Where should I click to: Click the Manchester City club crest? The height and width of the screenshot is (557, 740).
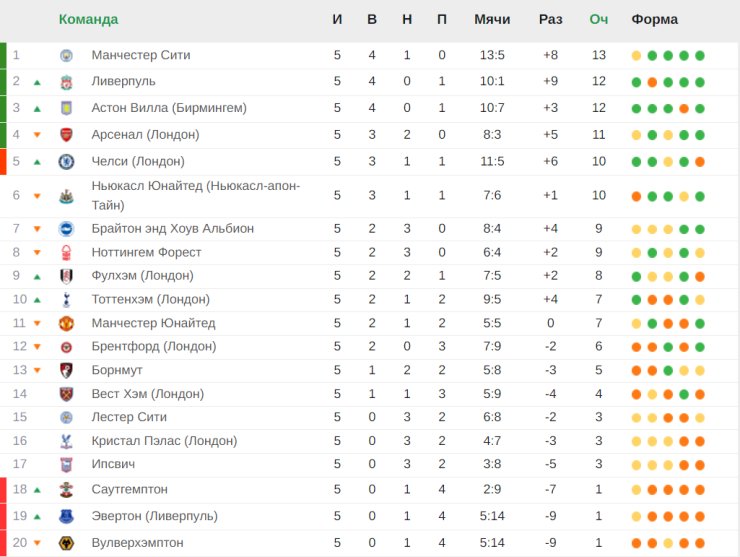(x=67, y=56)
